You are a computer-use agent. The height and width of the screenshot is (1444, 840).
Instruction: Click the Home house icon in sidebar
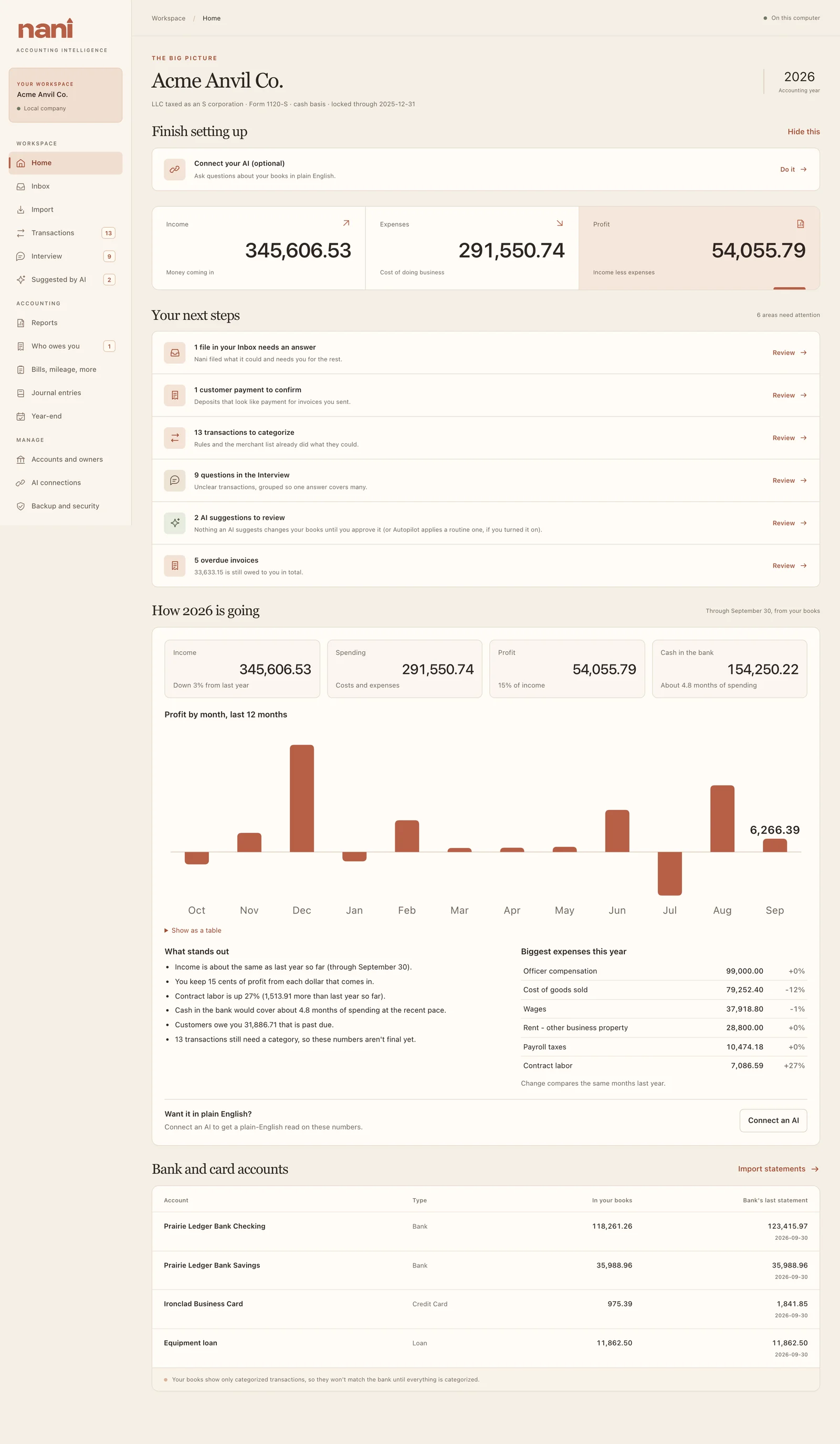(20, 163)
